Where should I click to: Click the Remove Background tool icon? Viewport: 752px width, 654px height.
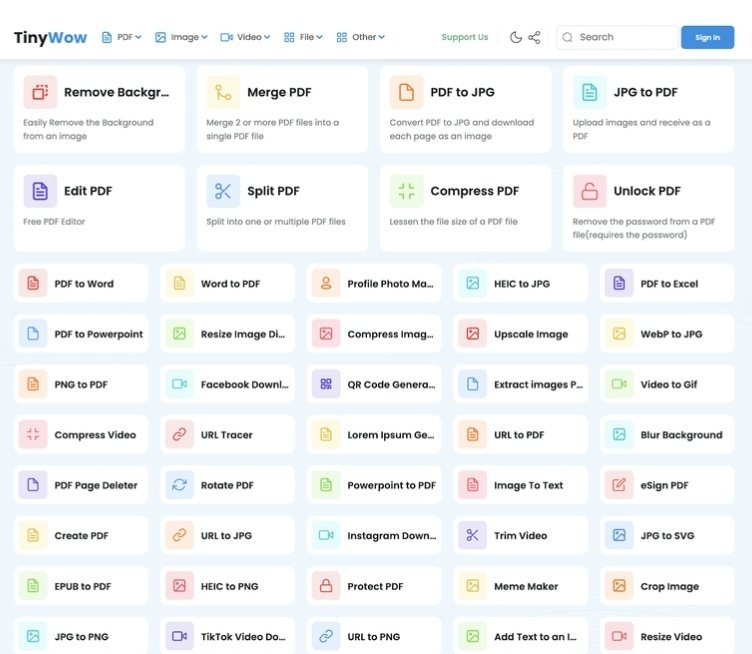[40, 92]
